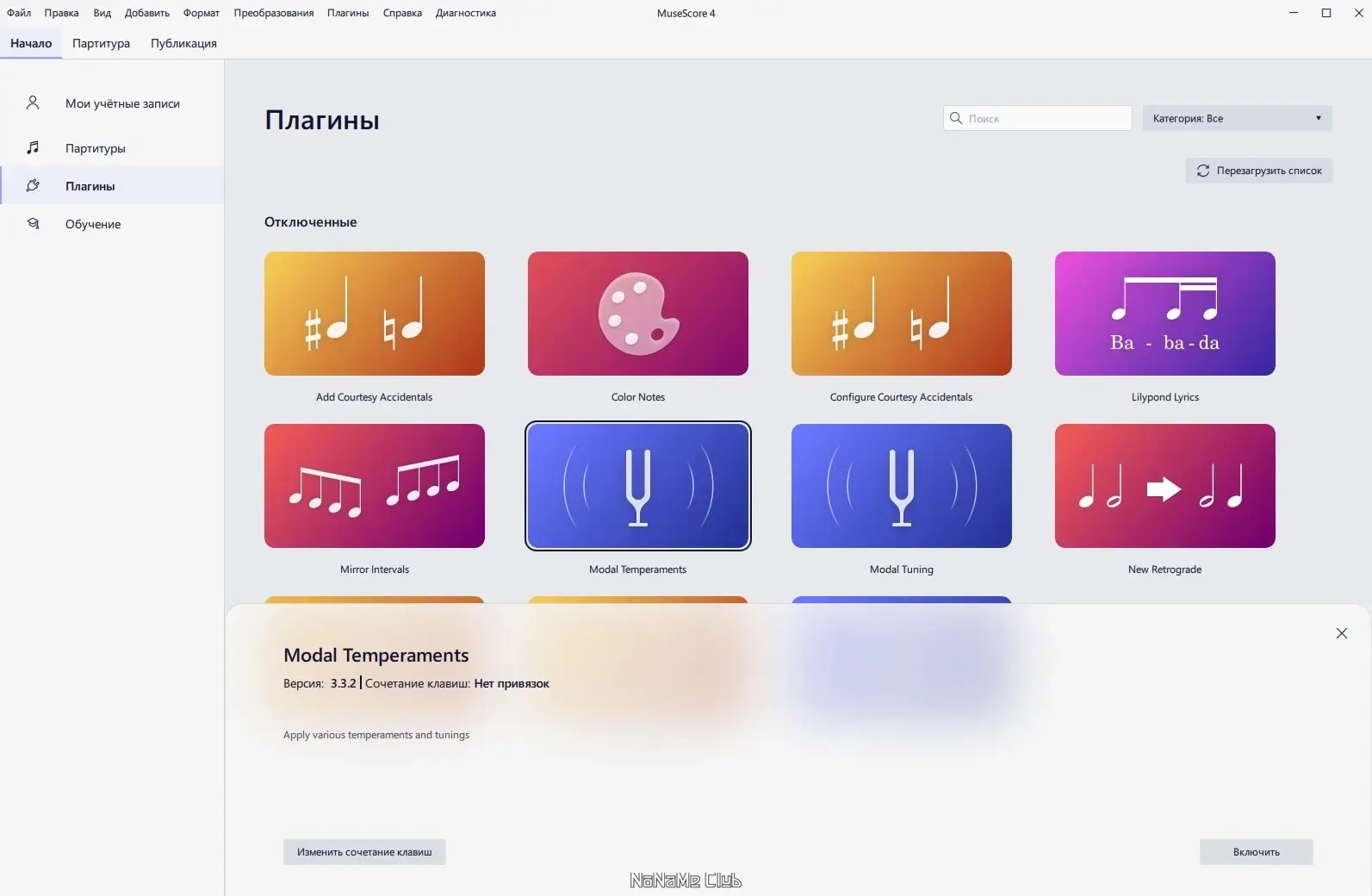Viewport: 1372px width, 896px height.
Task: Click the 'Lilypond Lyrics' label text
Action: (x=1164, y=397)
